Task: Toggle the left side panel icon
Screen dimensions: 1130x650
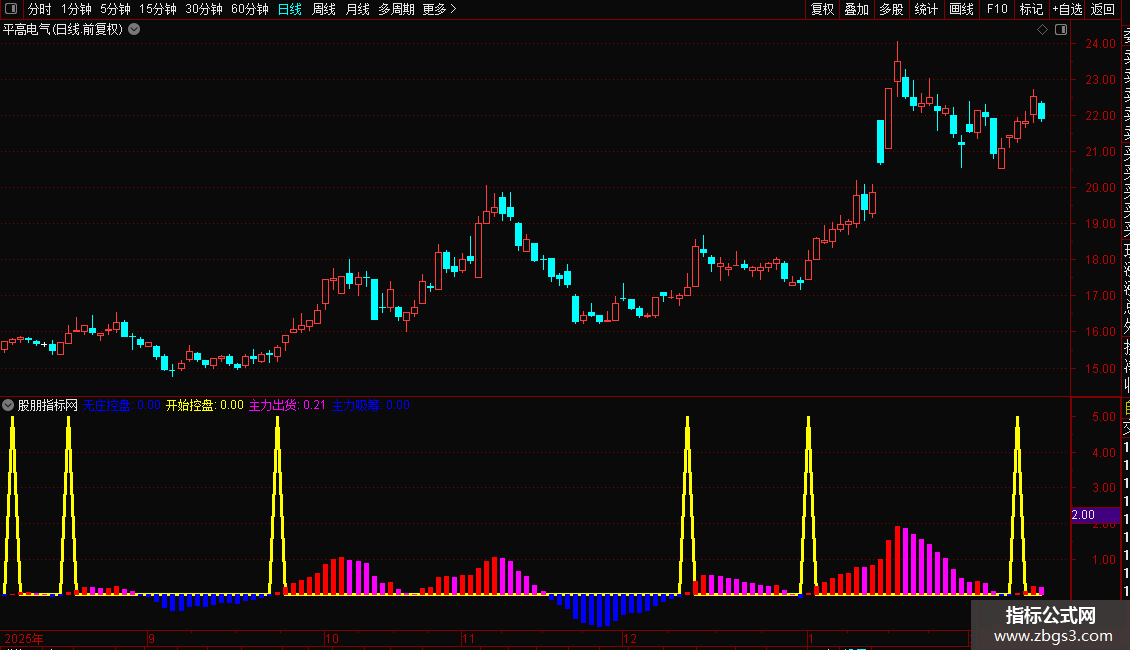Action: 11,9
